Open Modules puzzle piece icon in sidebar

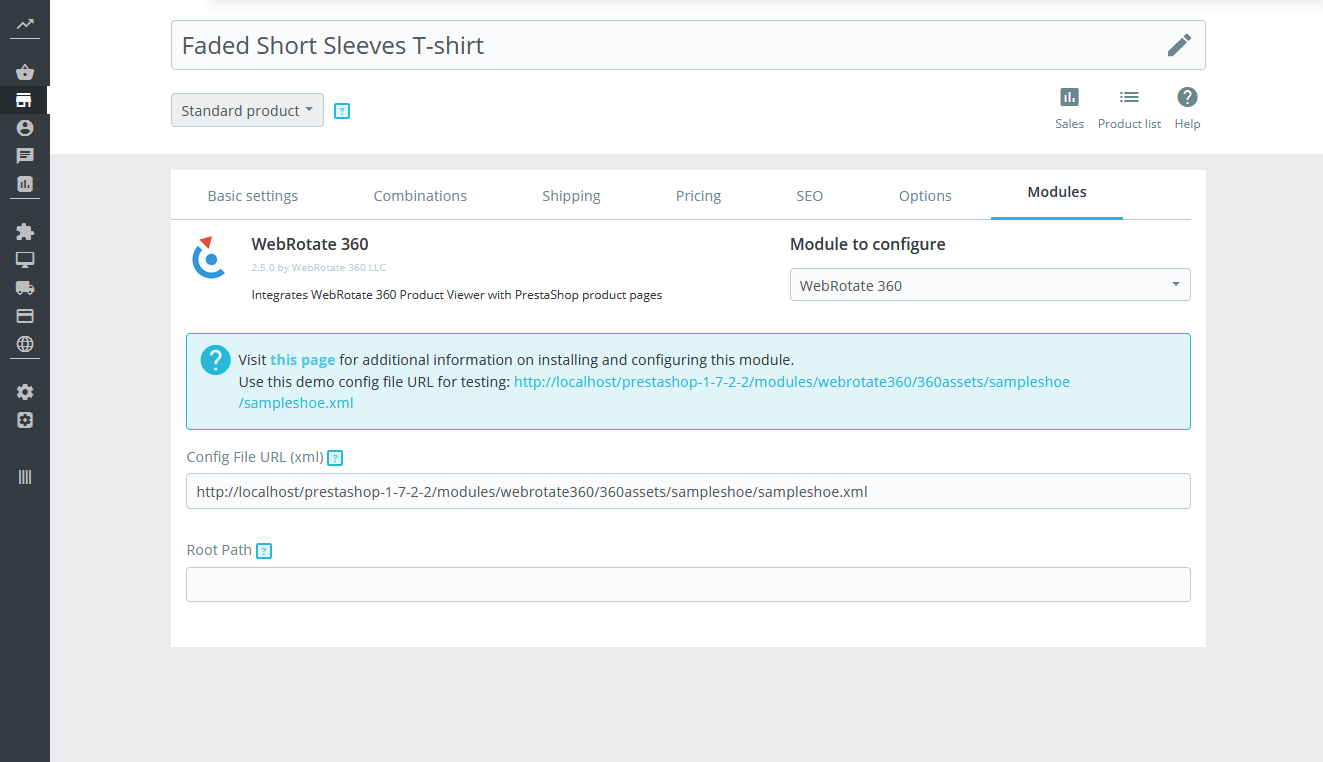(25, 232)
